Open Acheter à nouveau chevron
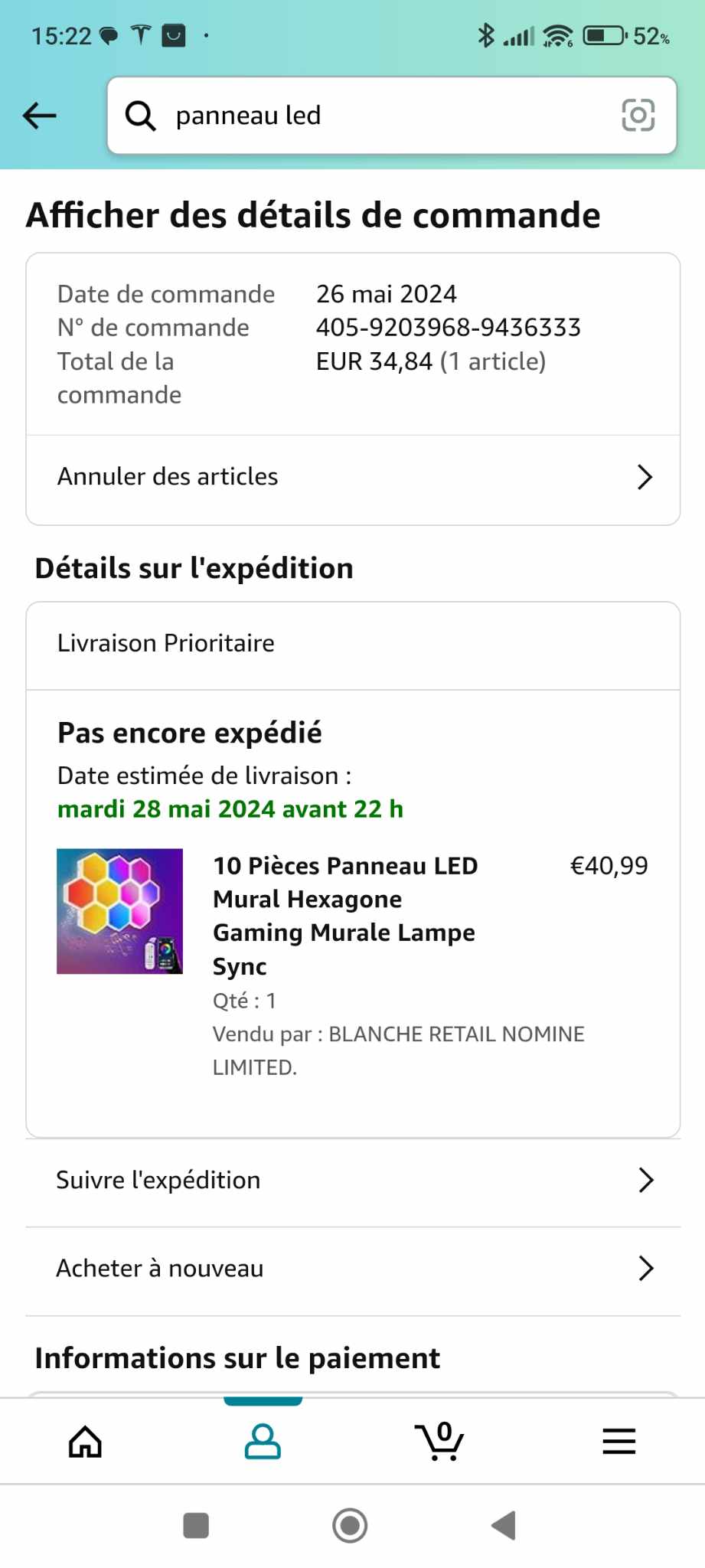The image size is (705, 1568). click(x=645, y=1269)
